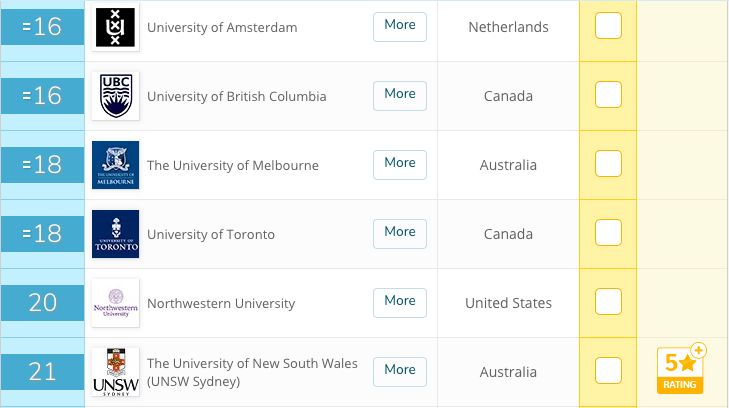The image size is (729, 408).
Task: Click More button beside University of Toronto
Action: point(400,234)
